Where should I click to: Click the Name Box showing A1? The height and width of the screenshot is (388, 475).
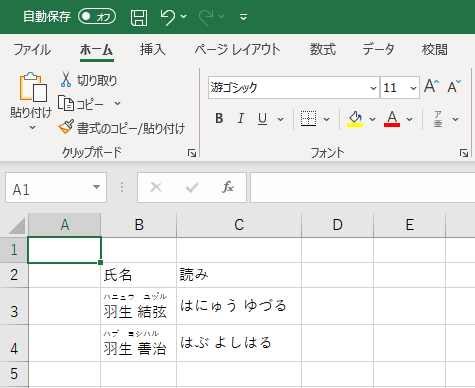pyautogui.click(x=48, y=188)
